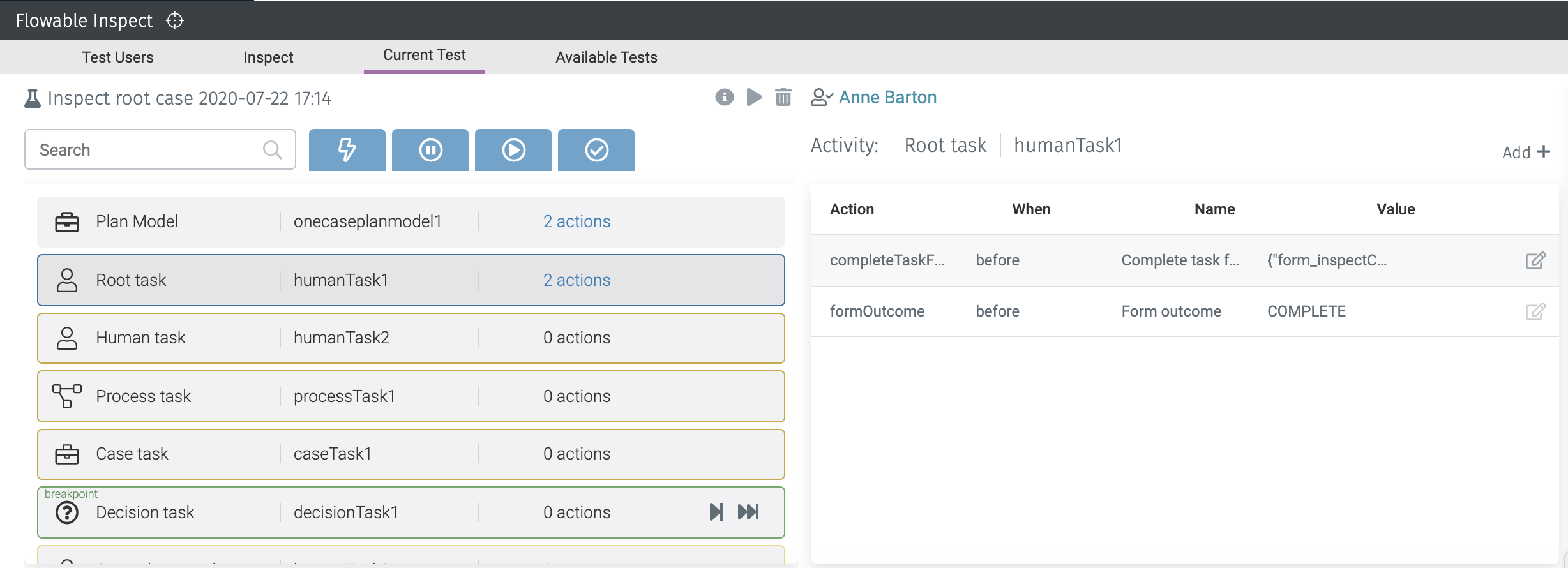This screenshot has height=568, width=1568.
Task: Click the pause circle filter button
Action: pos(430,150)
